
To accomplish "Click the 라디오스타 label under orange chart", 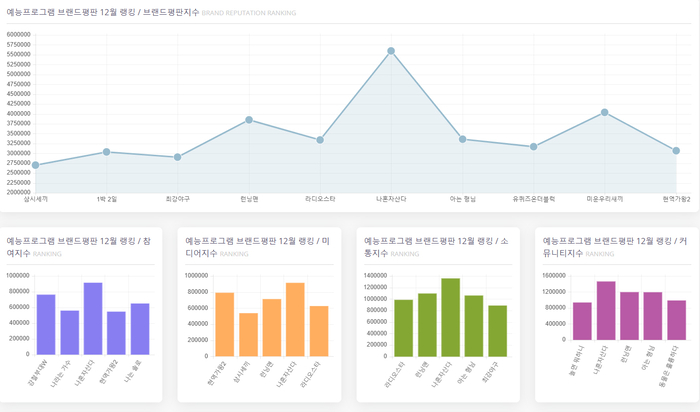I will (309, 373).
